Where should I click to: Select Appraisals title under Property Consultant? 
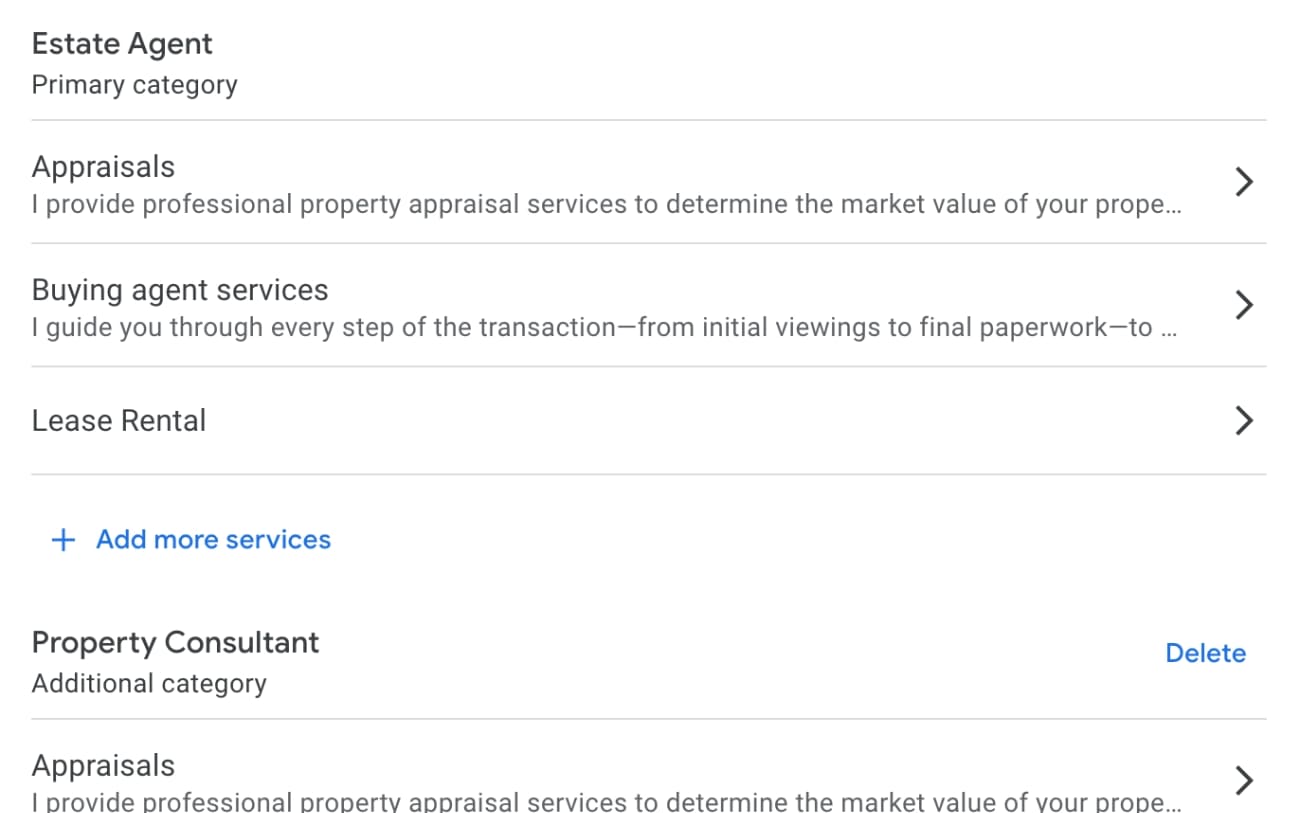[103, 766]
